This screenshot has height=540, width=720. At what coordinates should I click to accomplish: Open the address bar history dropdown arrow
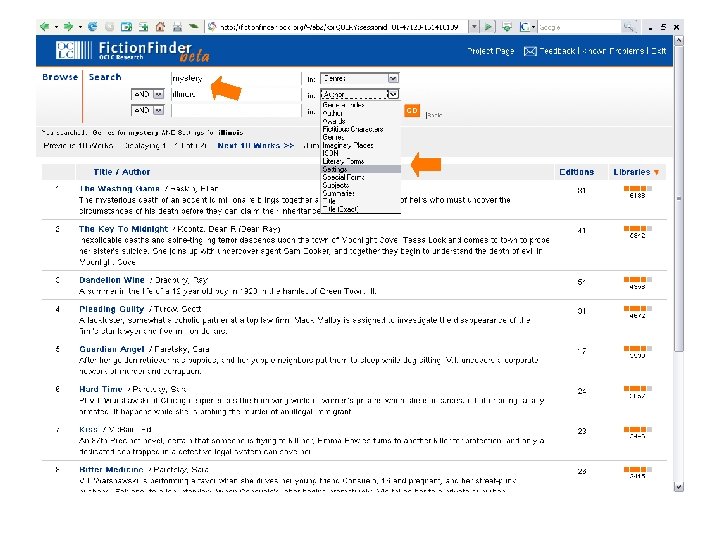(474, 27)
